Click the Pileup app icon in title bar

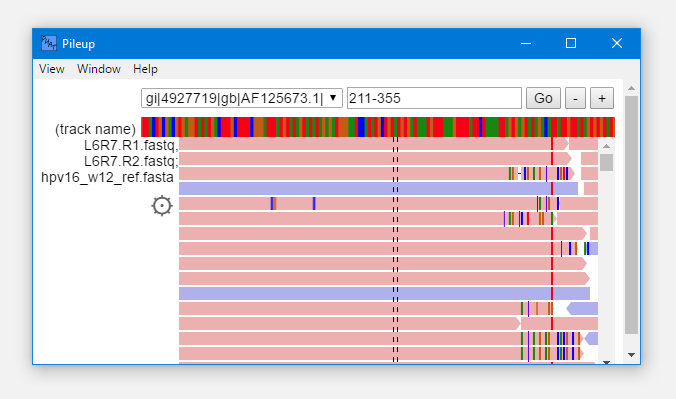(49, 43)
